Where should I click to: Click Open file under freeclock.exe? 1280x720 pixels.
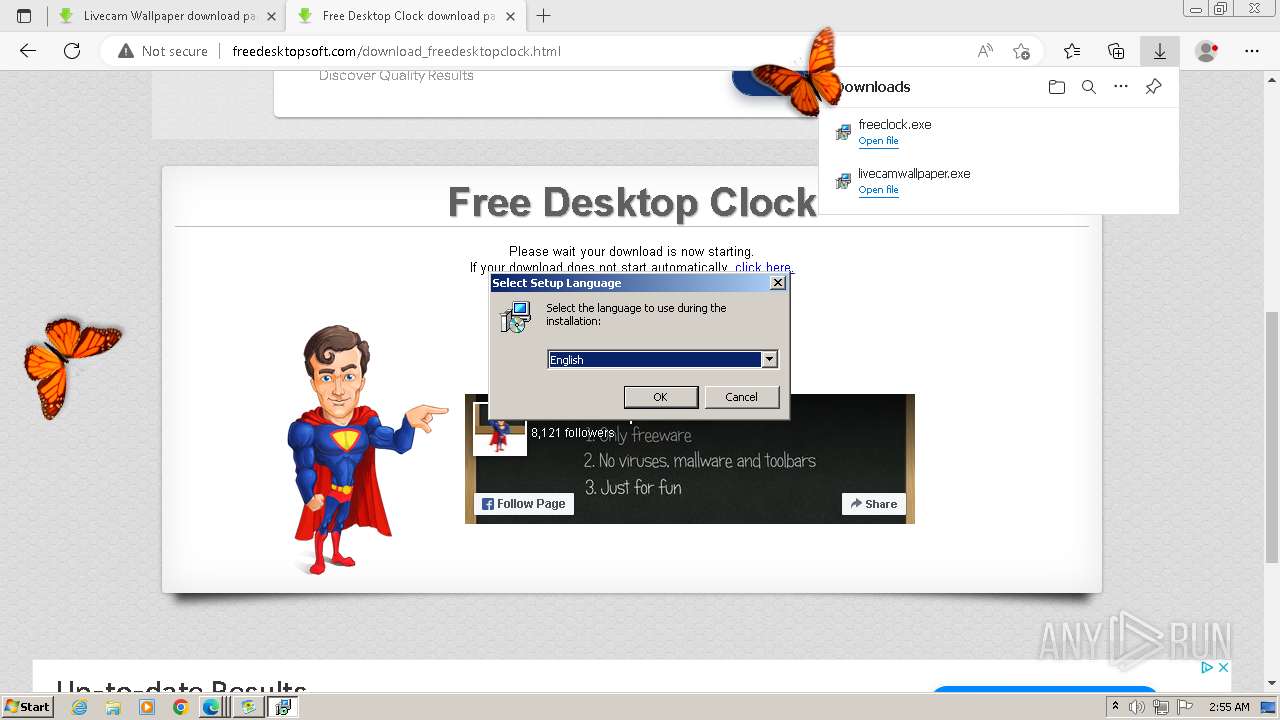[x=878, y=141]
